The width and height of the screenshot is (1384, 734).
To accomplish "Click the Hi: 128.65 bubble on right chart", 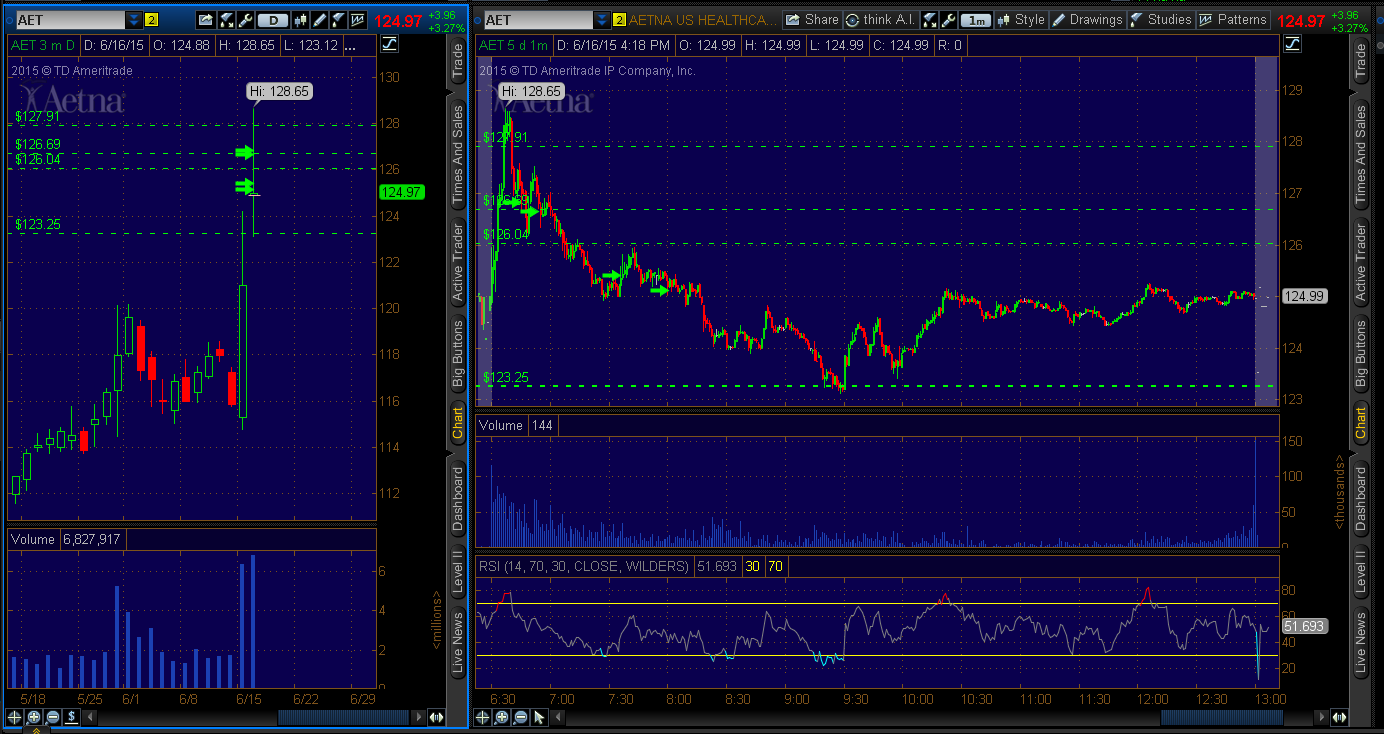I will pyautogui.click(x=532, y=91).
